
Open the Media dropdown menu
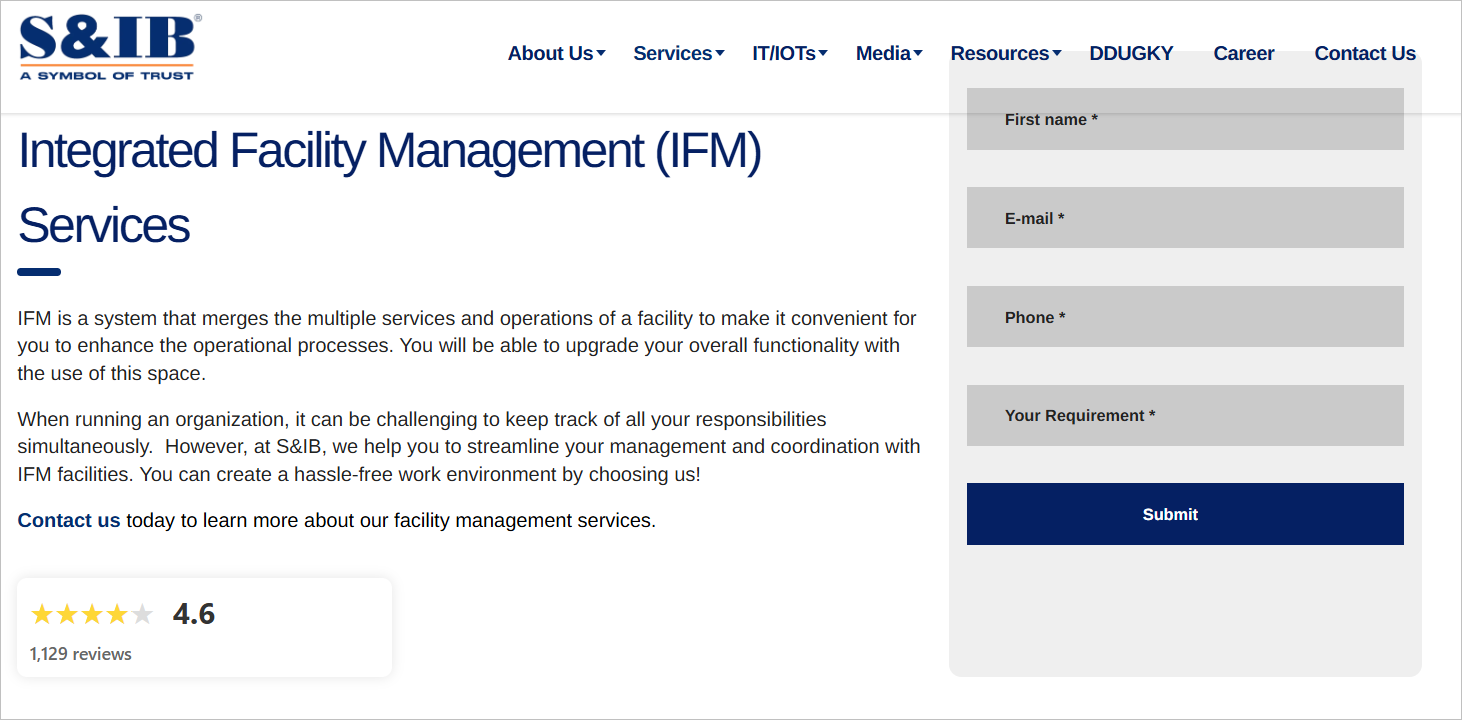tap(888, 54)
